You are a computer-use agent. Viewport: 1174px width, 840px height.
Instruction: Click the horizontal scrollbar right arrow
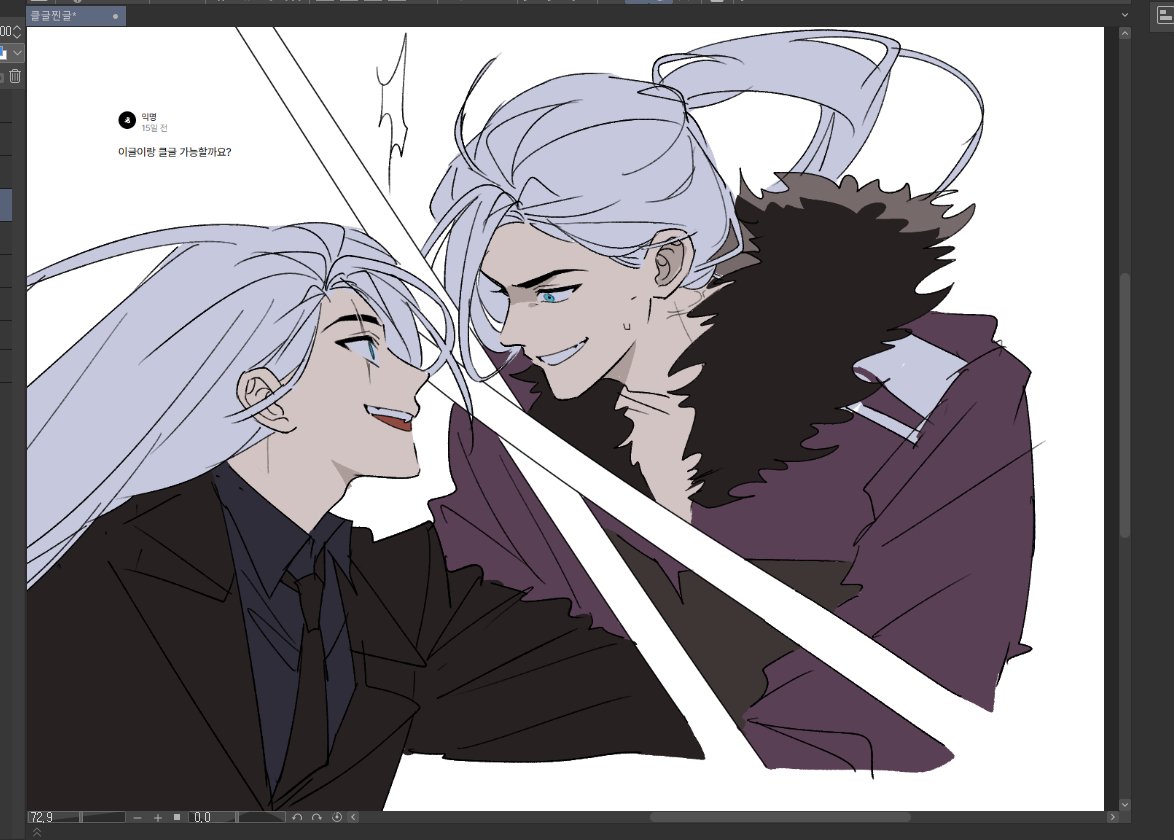pyautogui.click(x=1113, y=817)
